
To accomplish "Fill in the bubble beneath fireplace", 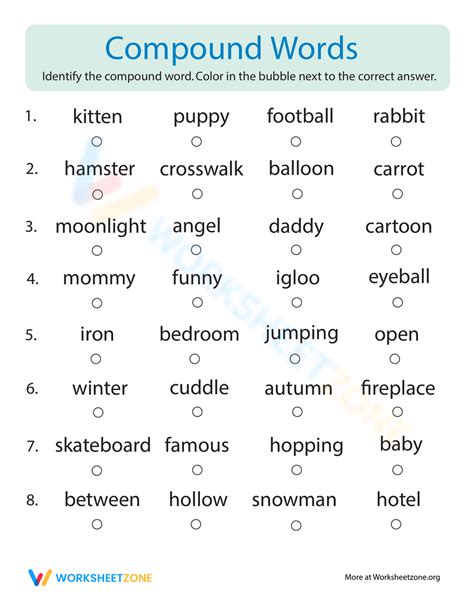I will pyautogui.click(x=397, y=412).
